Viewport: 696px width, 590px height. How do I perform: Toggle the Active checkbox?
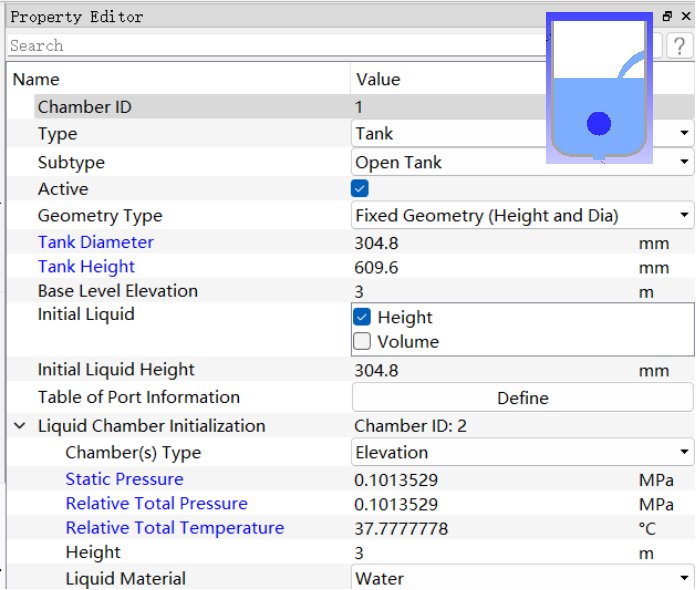(361, 188)
